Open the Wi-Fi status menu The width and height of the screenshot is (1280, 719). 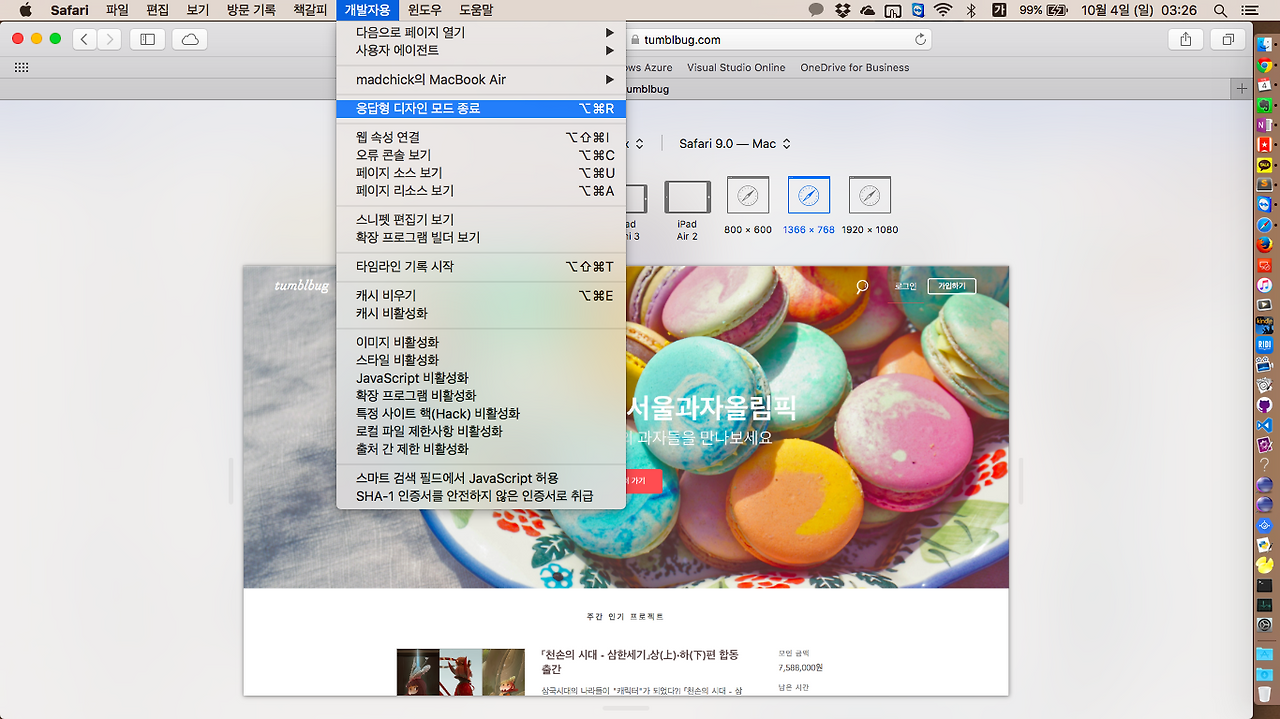pos(943,10)
